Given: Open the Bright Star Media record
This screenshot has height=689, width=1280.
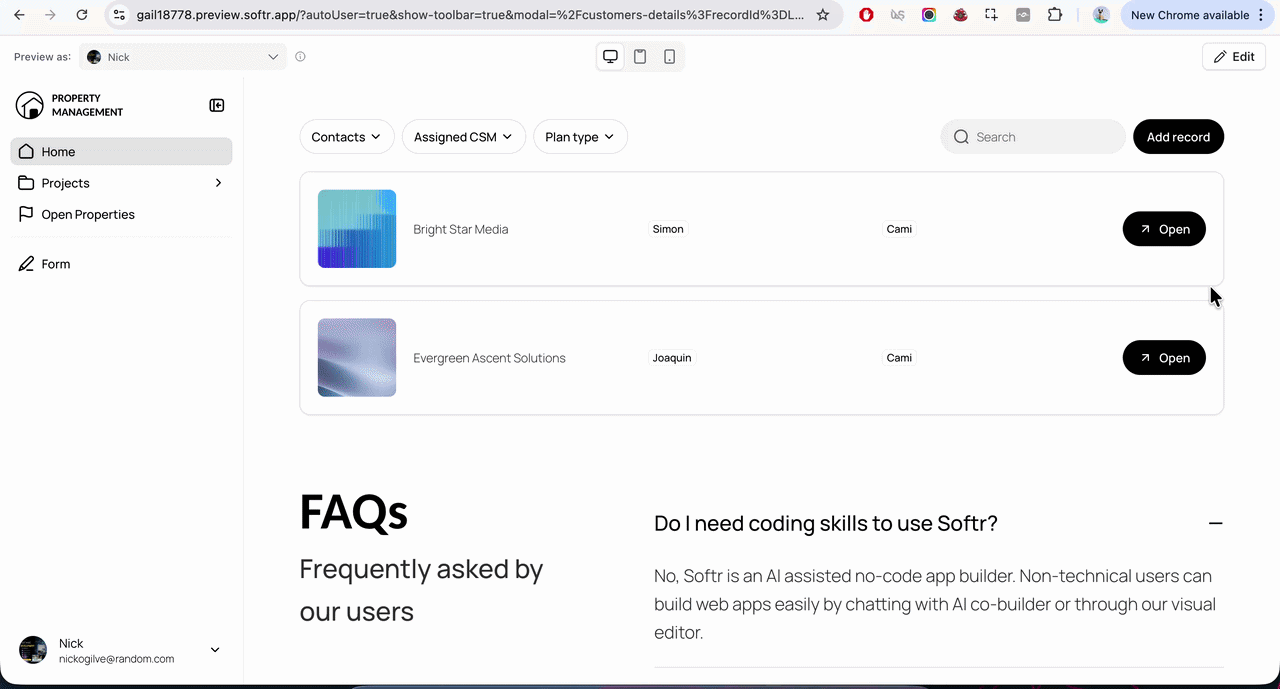Looking at the screenshot, I should 1164,229.
